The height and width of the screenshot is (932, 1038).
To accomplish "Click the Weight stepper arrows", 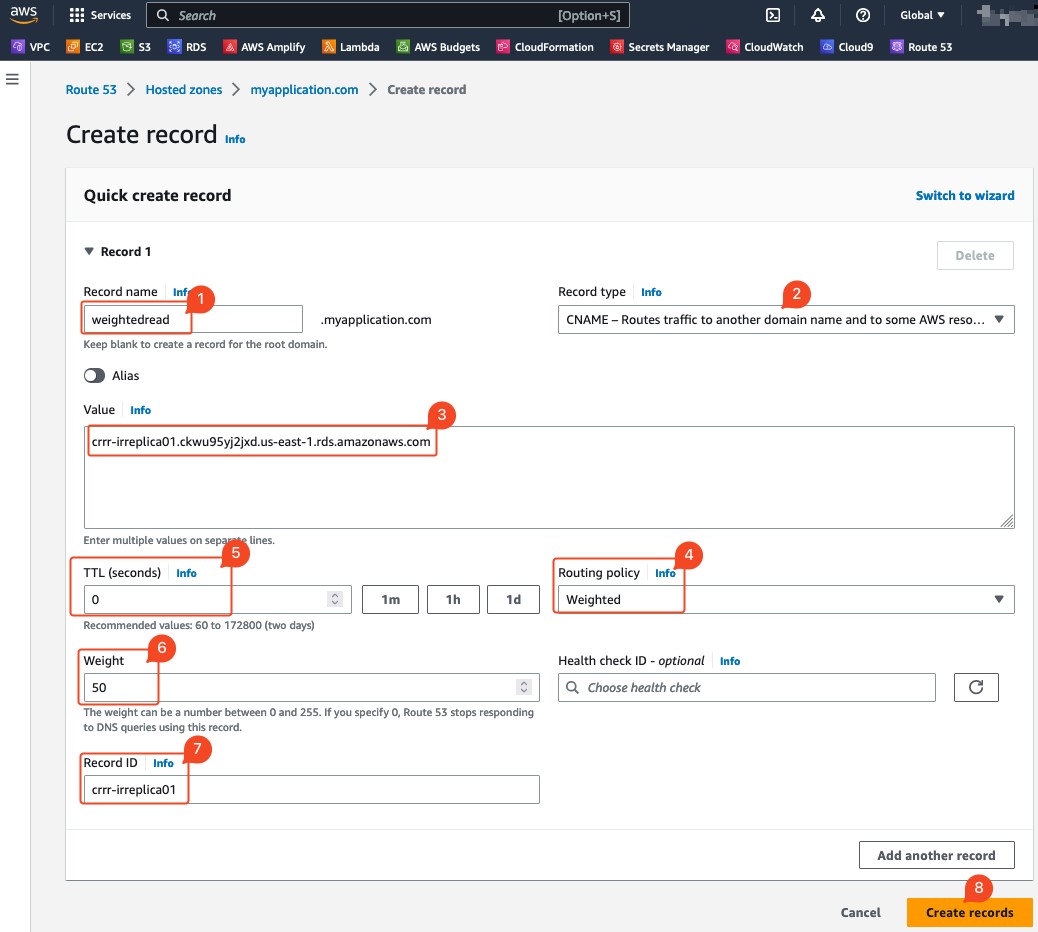I will tap(524, 687).
